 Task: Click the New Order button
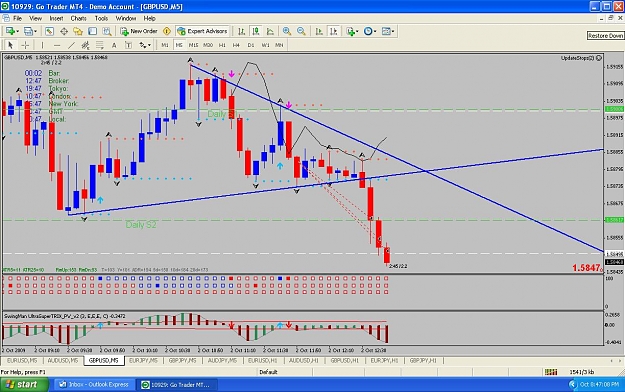[139, 31]
